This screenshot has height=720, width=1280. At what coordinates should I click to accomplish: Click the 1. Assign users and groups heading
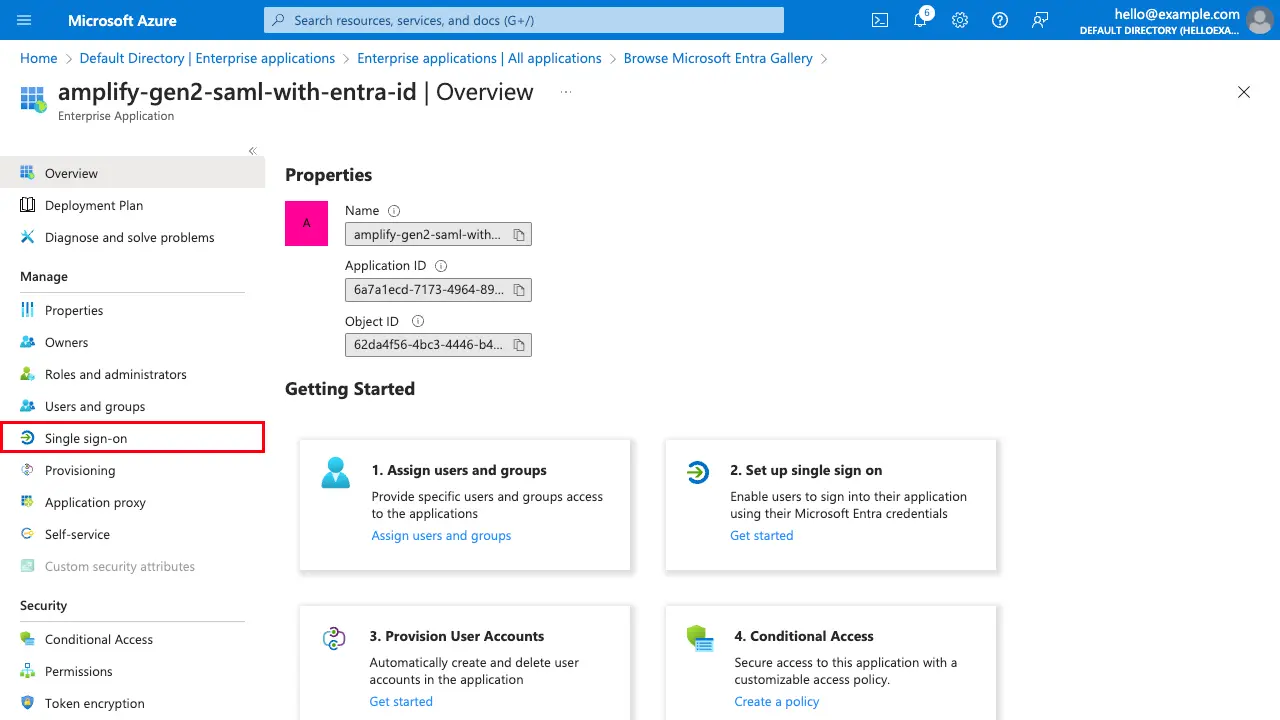tap(459, 470)
